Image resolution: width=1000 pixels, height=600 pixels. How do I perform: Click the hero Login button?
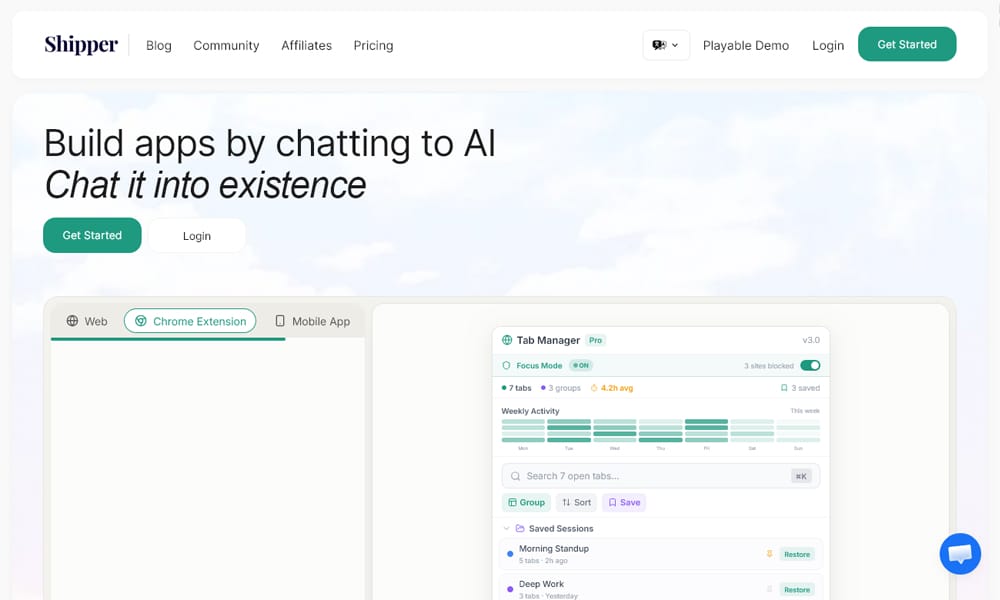tap(197, 236)
